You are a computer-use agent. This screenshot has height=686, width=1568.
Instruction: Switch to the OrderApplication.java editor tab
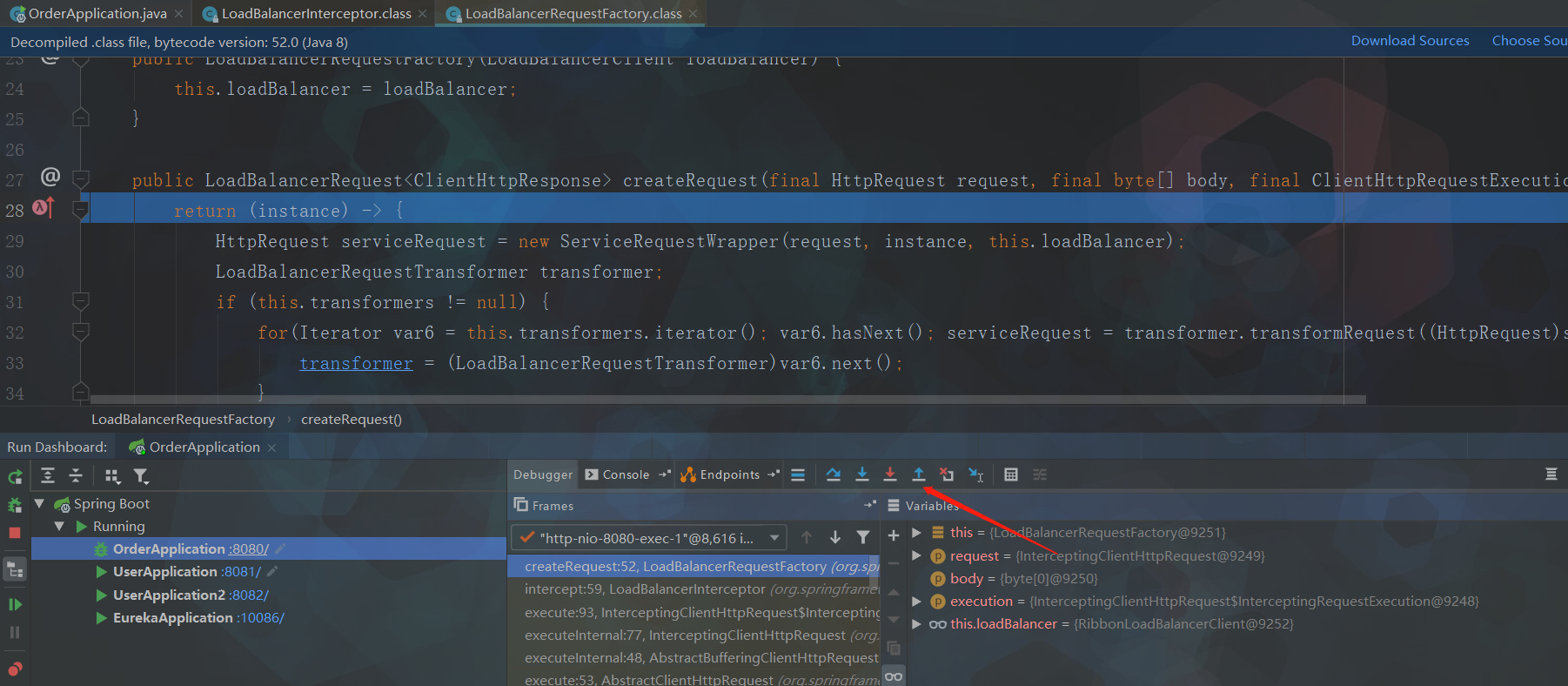tap(97, 13)
